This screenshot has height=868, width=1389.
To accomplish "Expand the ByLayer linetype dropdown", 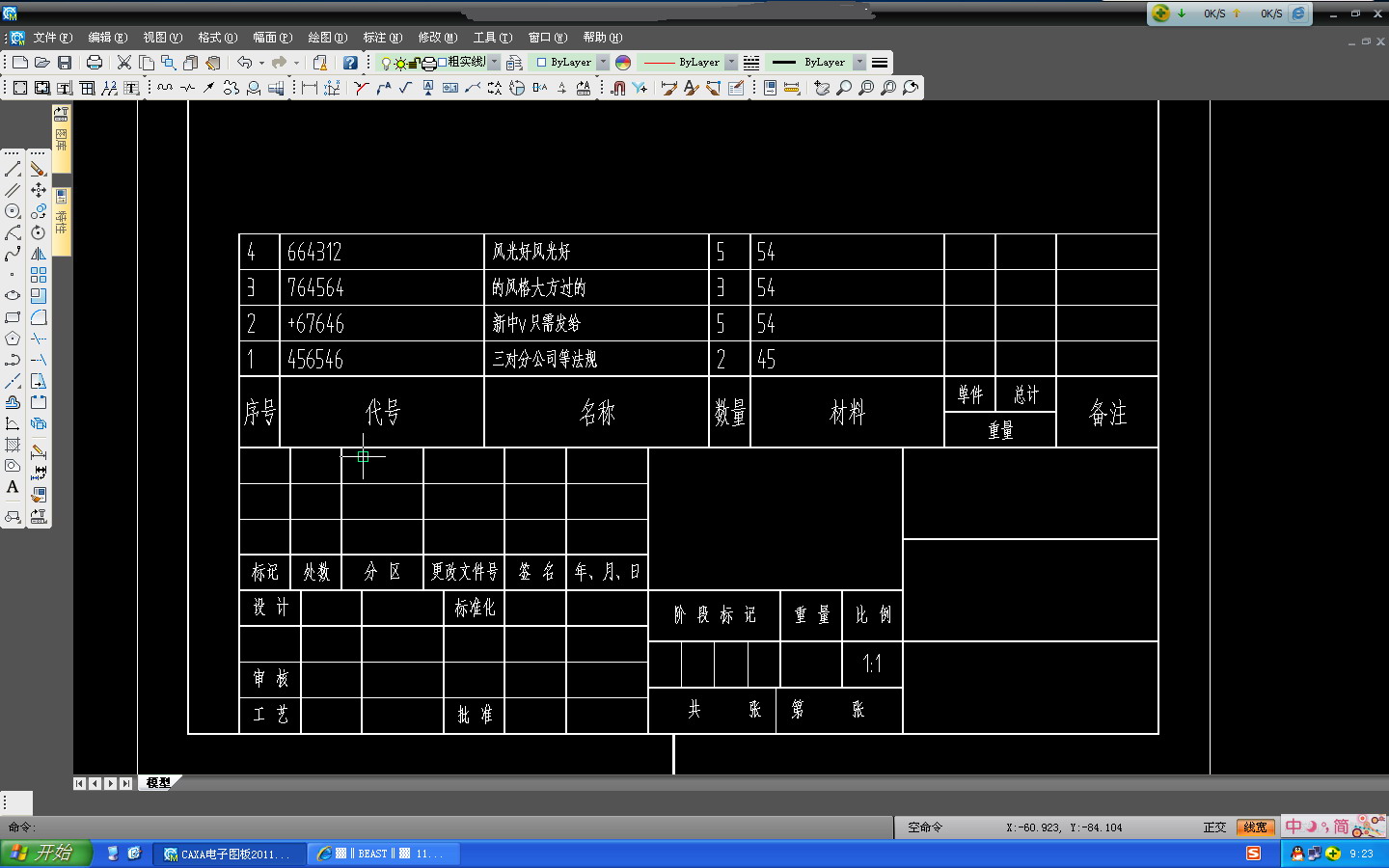I will pos(731,63).
